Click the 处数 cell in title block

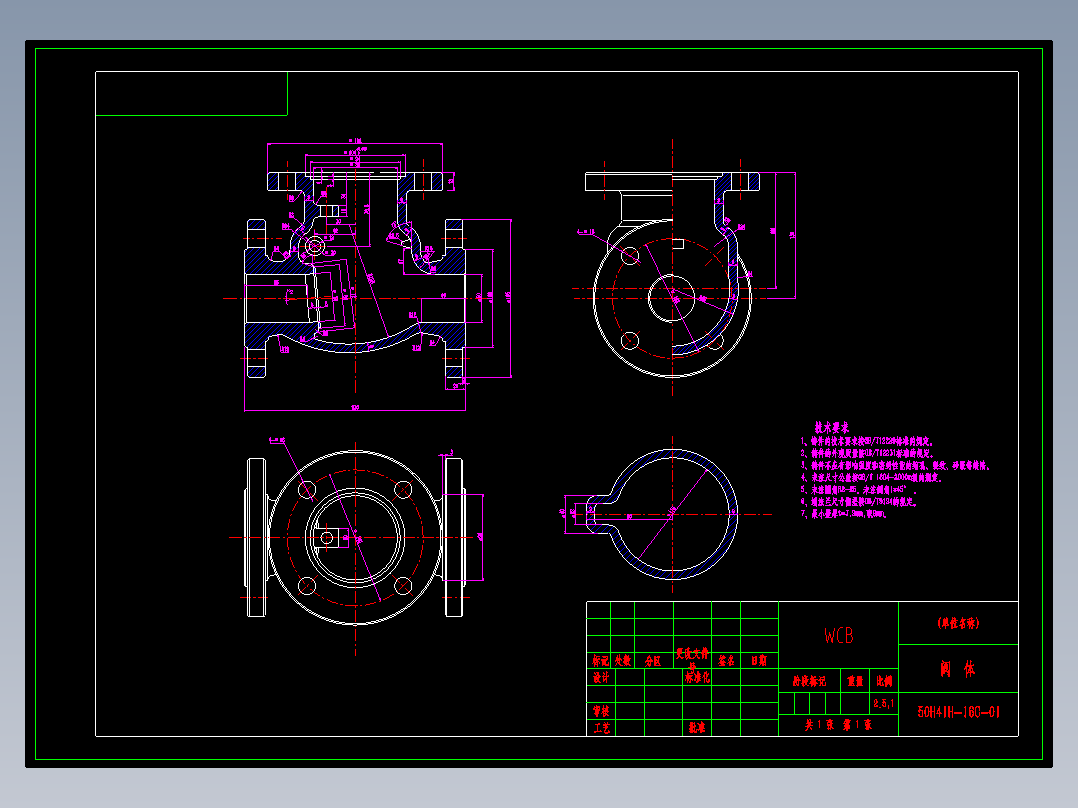click(x=622, y=661)
